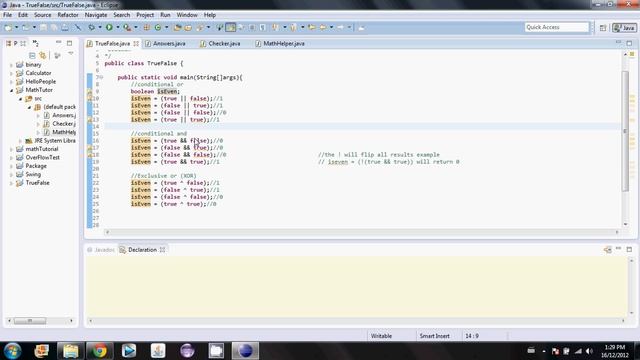Click the Search flashlight toolbar icon
Viewport: 640px width, 360px height.
coord(200,27)
